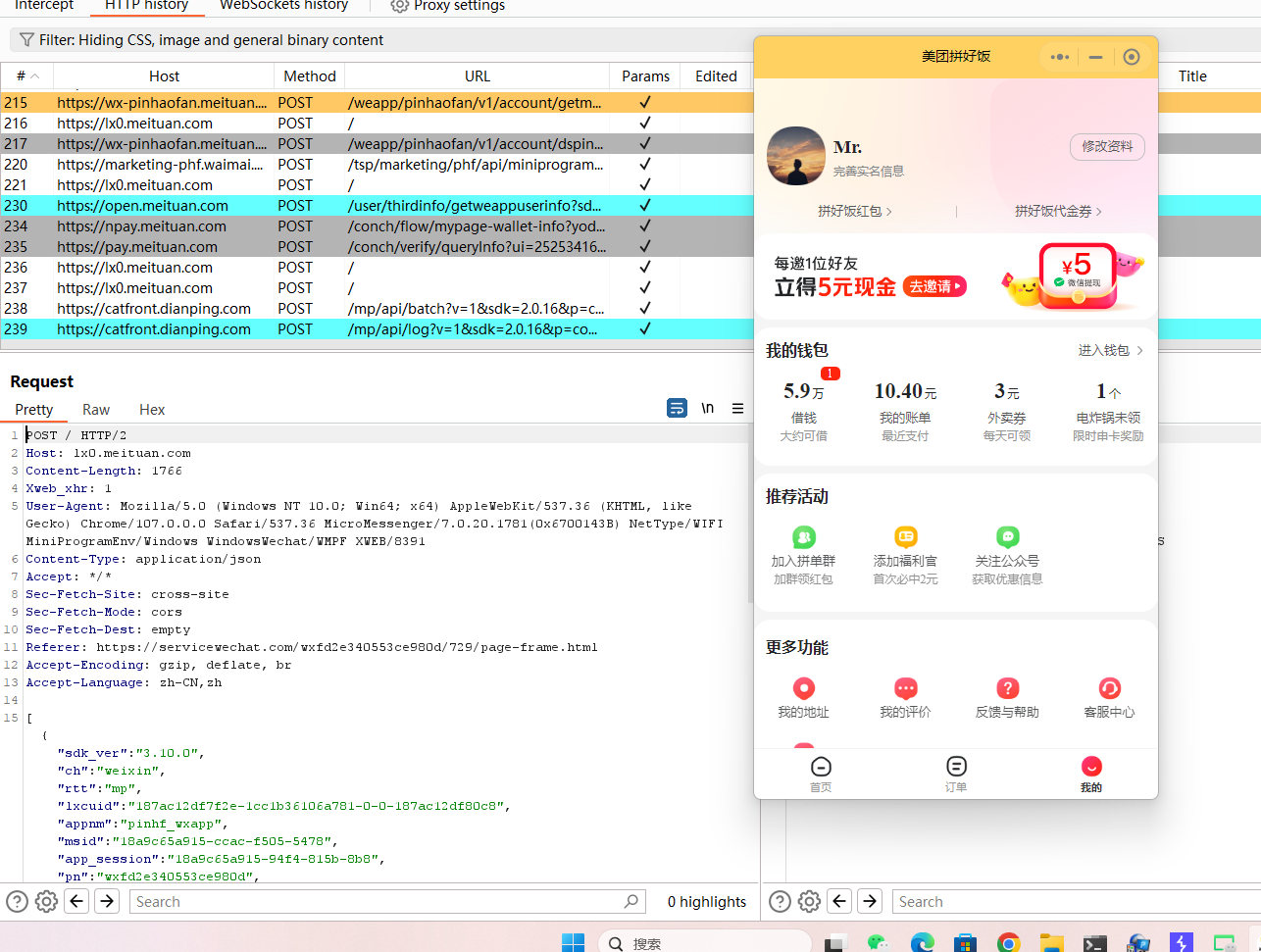Expand 拼好饭代金券 voucher link

point(1058,211)
